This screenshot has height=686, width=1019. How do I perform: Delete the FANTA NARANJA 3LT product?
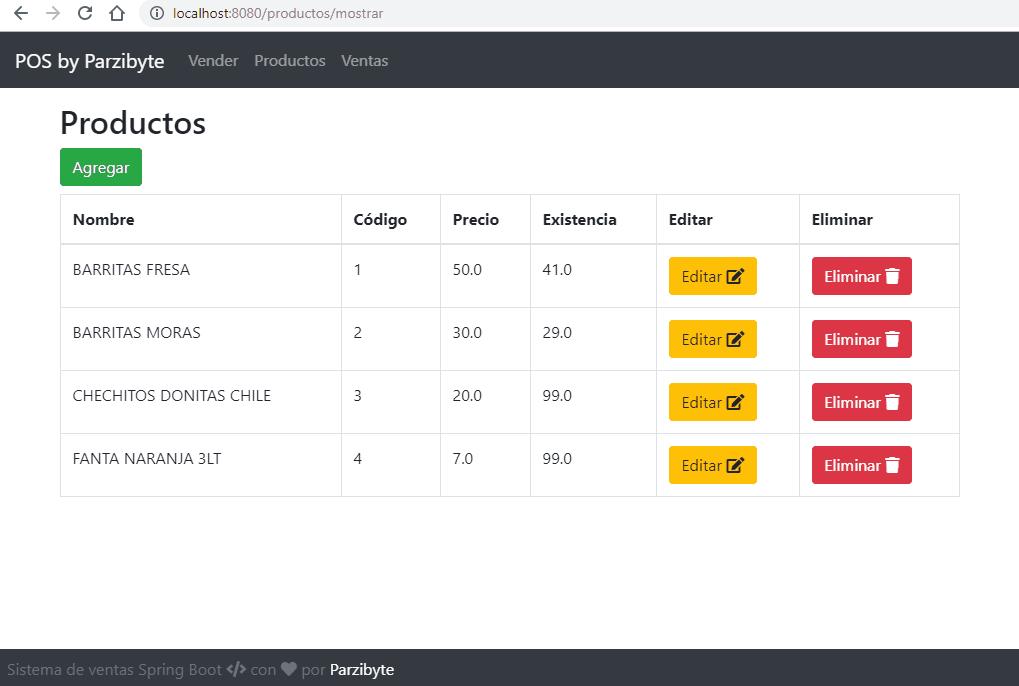[x=862, y=465]
